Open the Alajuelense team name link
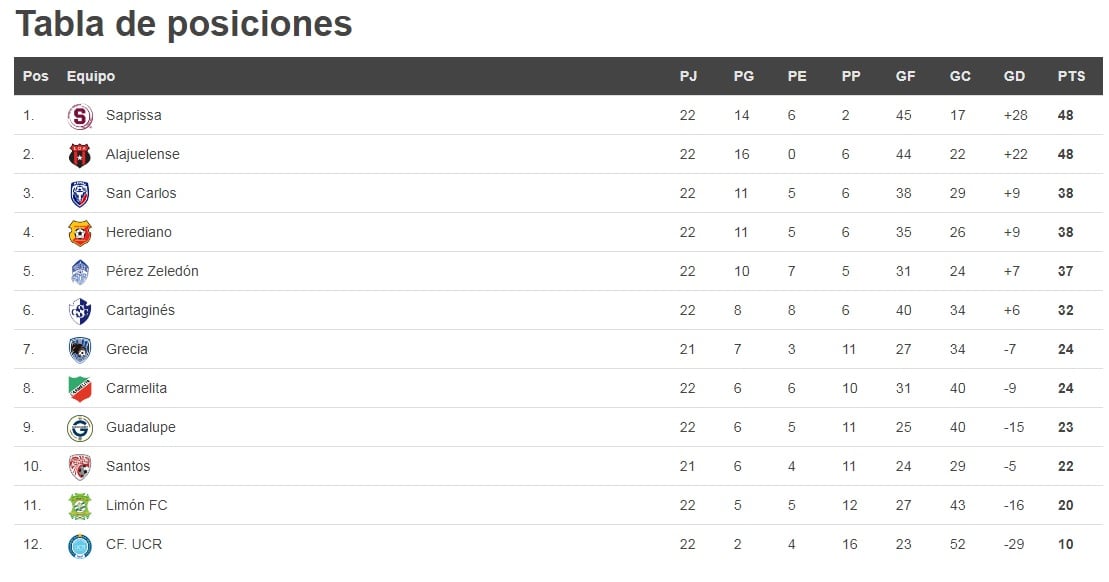The width and height of the screenshot is (1109, 582). click(x=142, y=154)
